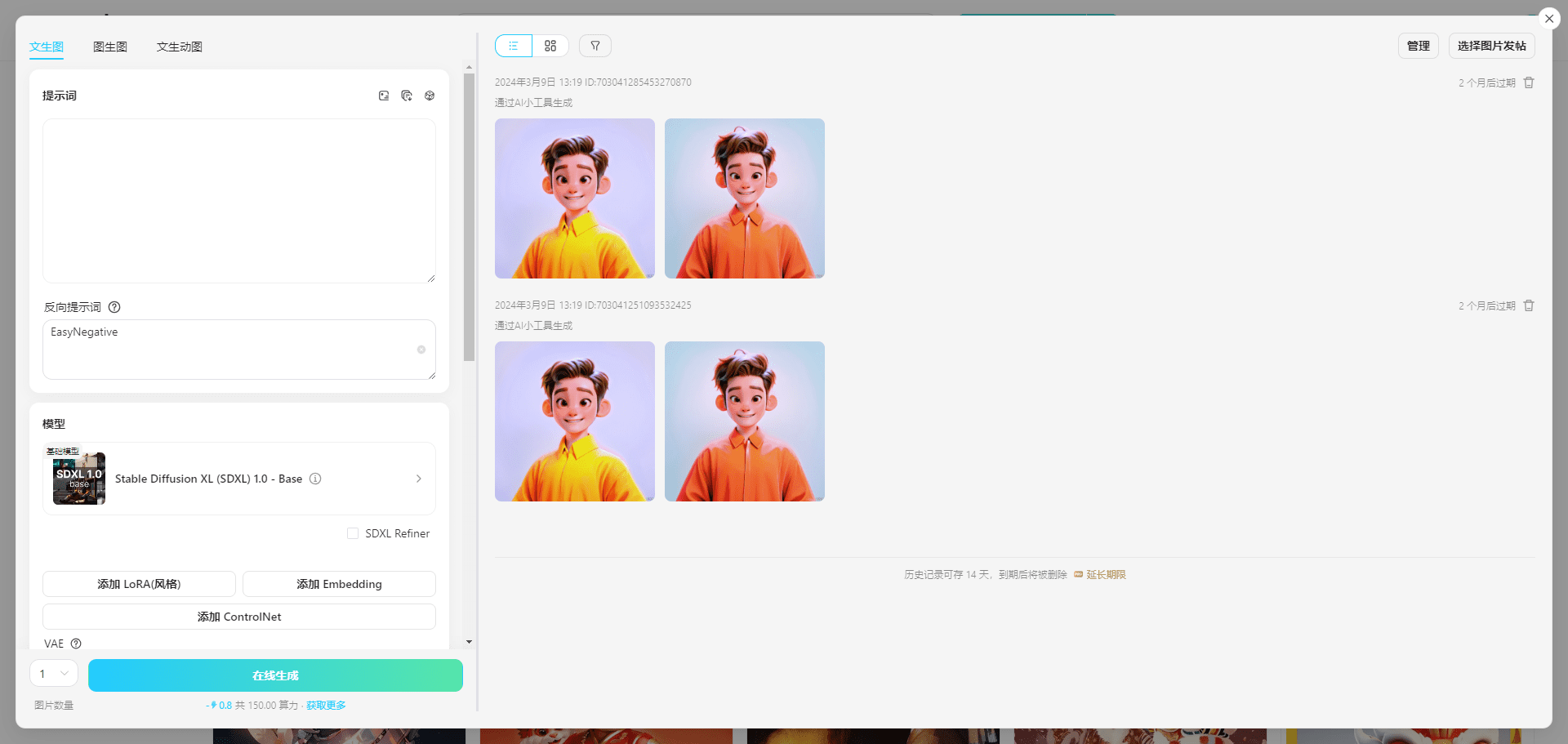Click the Stable Diffusion XL (SDXL) 1.0 - Base label
The height and width of the screenshot is (744, 1568).
[x=208, y=479]
